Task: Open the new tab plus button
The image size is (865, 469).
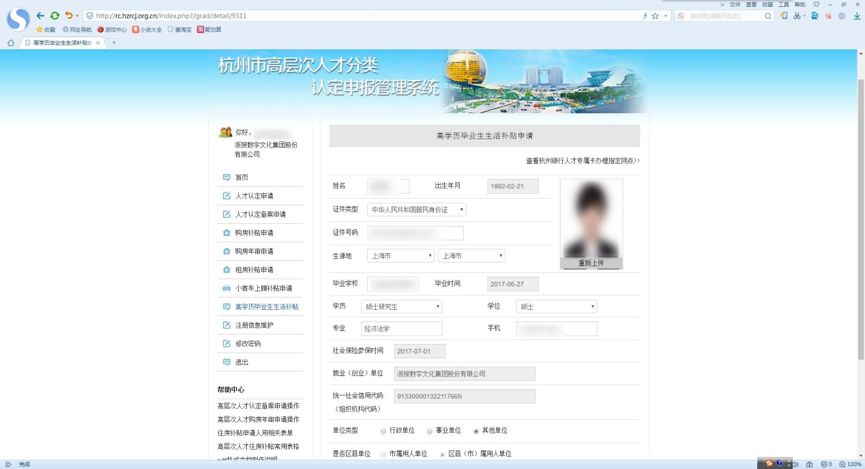Action: pos(114,42)
